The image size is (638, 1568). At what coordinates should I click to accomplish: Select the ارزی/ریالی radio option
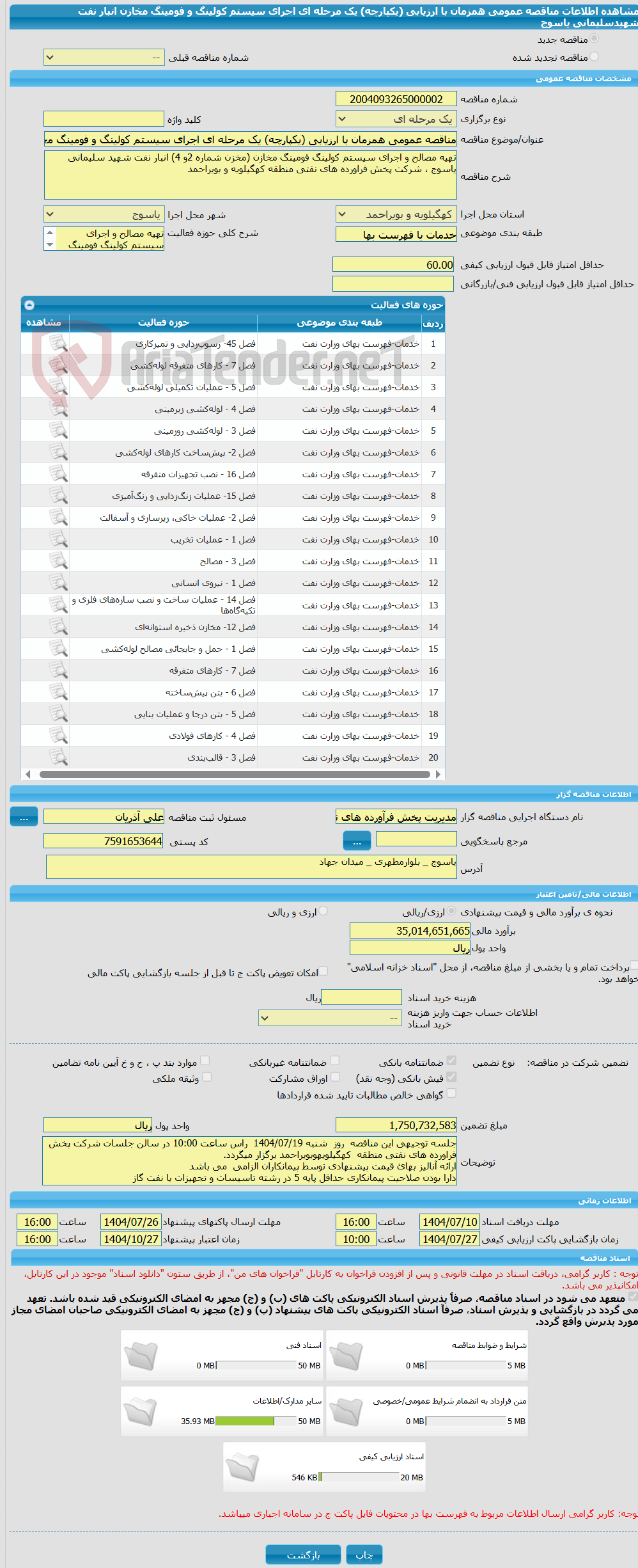coord(452,911)
